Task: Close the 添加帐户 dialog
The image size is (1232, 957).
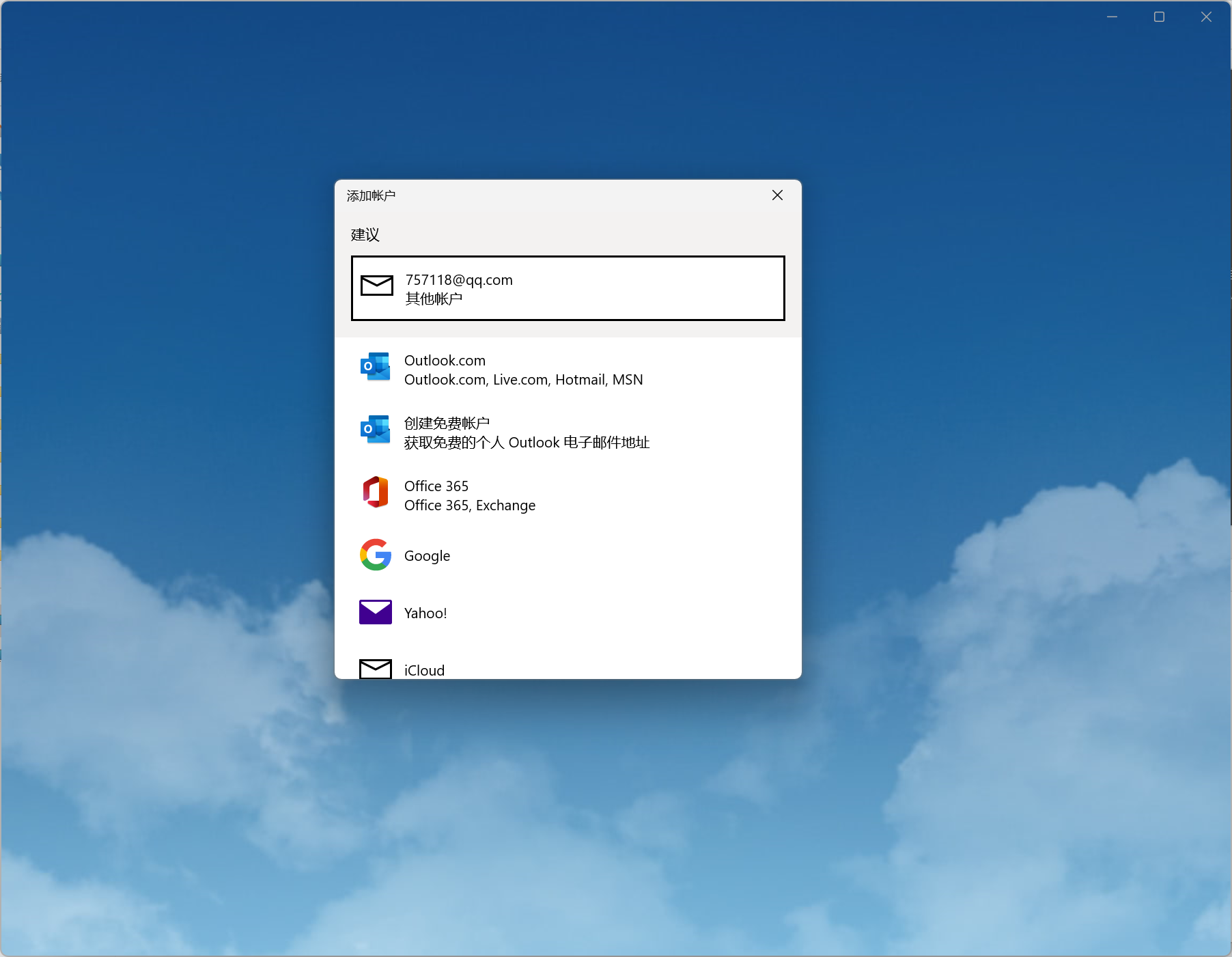Action: click(x=777, y=195)
